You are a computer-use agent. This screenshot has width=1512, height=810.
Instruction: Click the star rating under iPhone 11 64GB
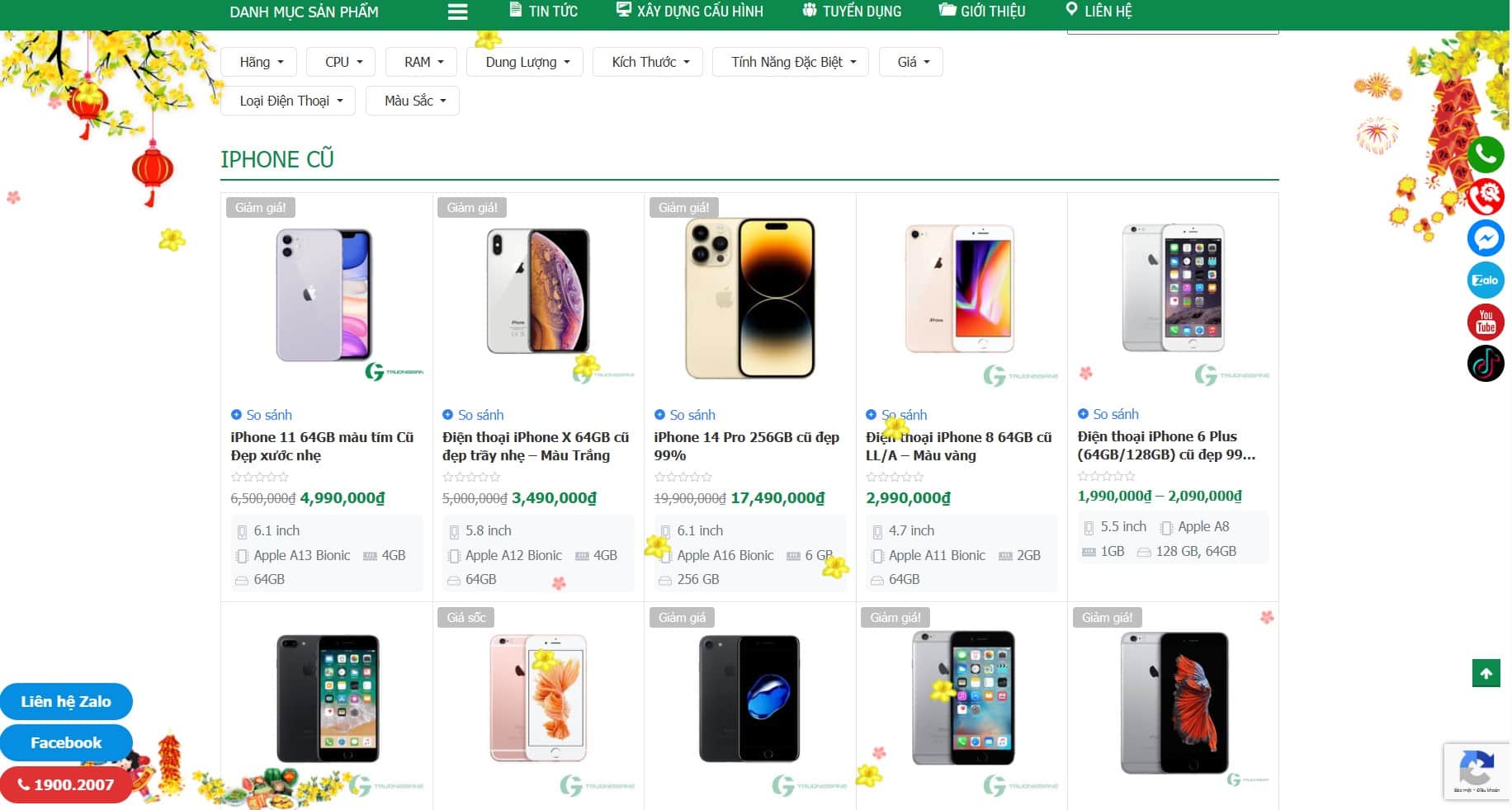click(260, 477)
